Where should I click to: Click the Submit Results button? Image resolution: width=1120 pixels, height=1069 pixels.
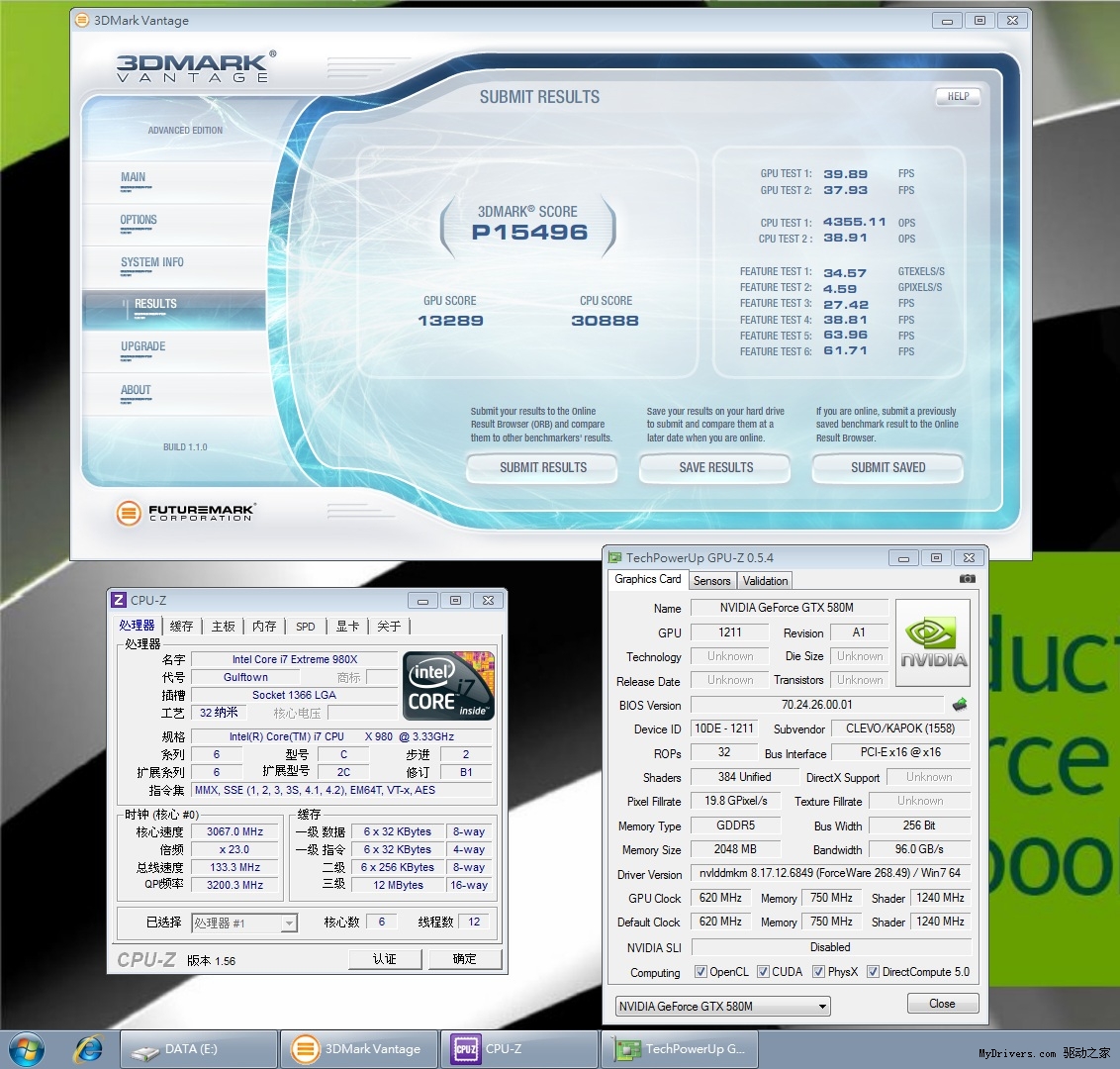[542, 467]
